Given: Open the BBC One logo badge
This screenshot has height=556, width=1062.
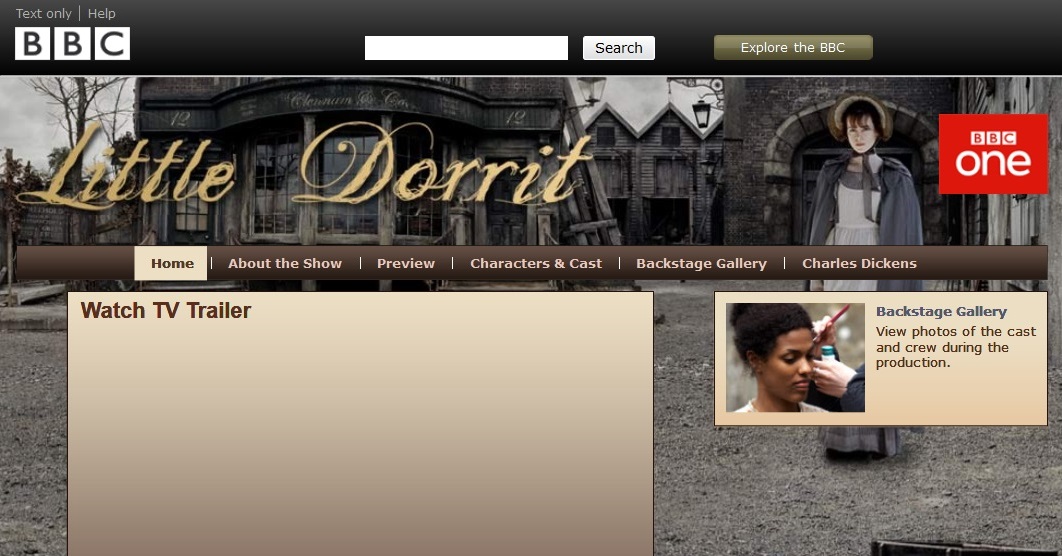Looking at the screenshot, I should [993, 154].
